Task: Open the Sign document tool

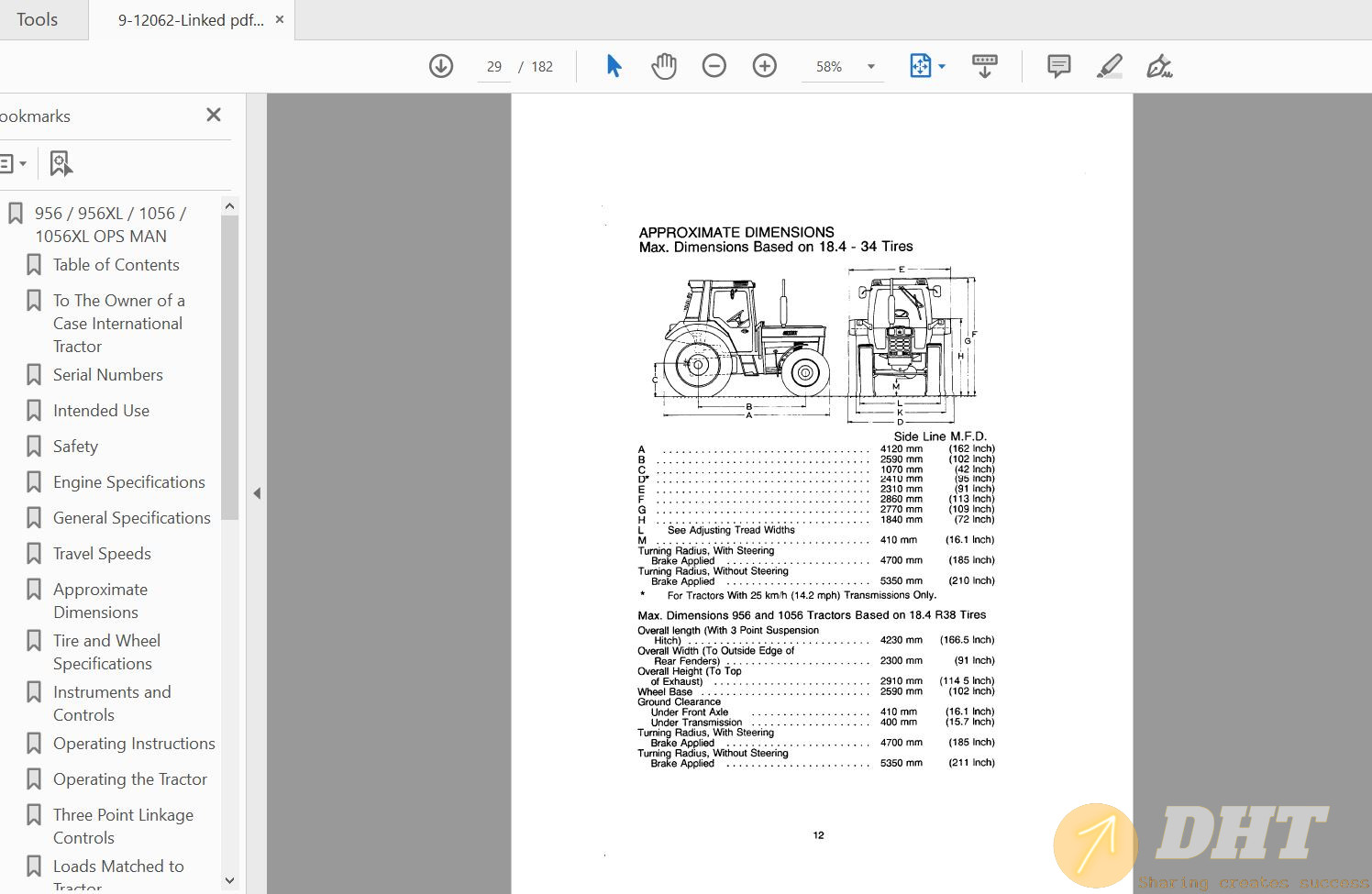Action: (x=1159, y=66)
